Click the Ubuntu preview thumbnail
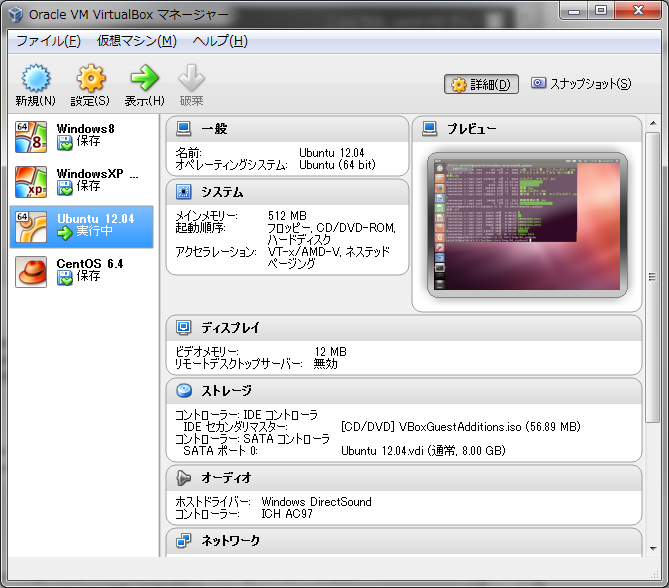Viewport: 669px width, 588px height. [527, 225]
